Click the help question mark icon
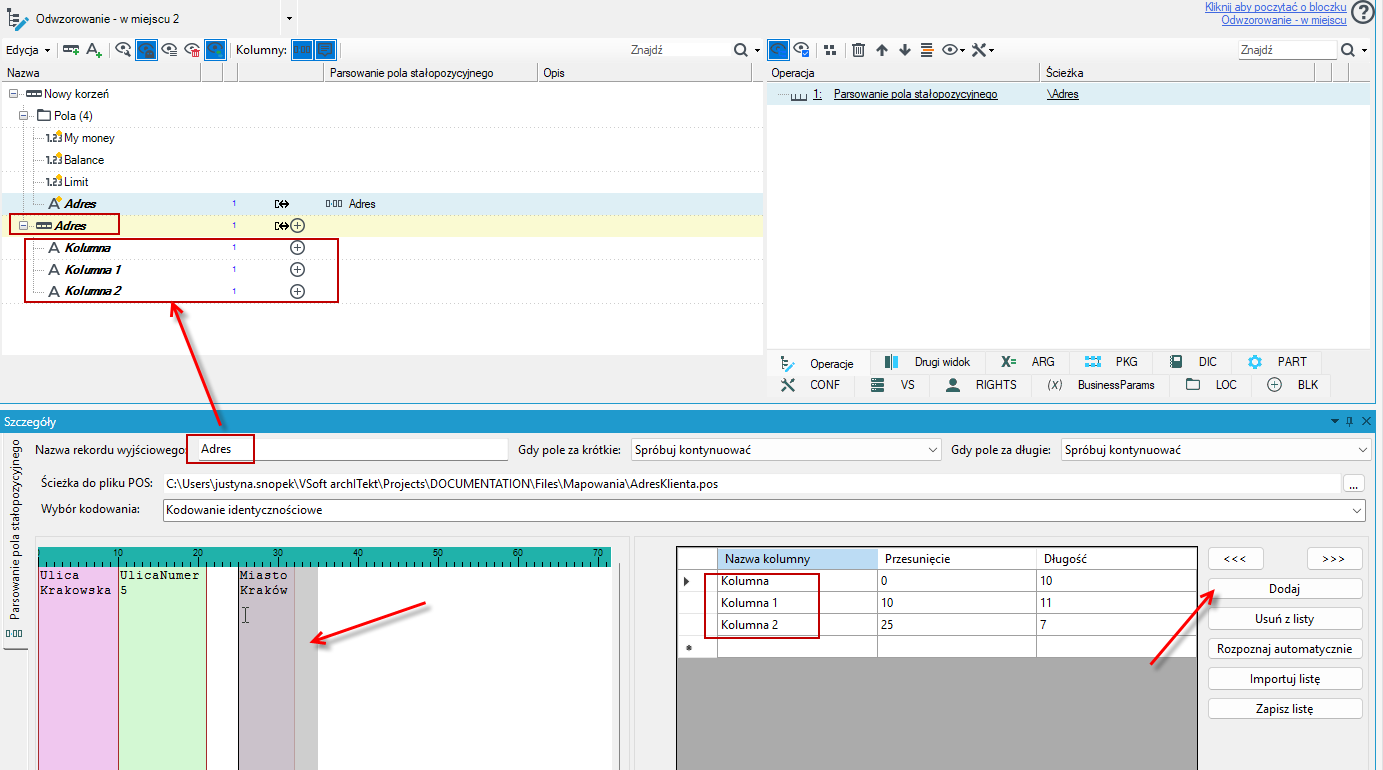 coord(1363,12)
